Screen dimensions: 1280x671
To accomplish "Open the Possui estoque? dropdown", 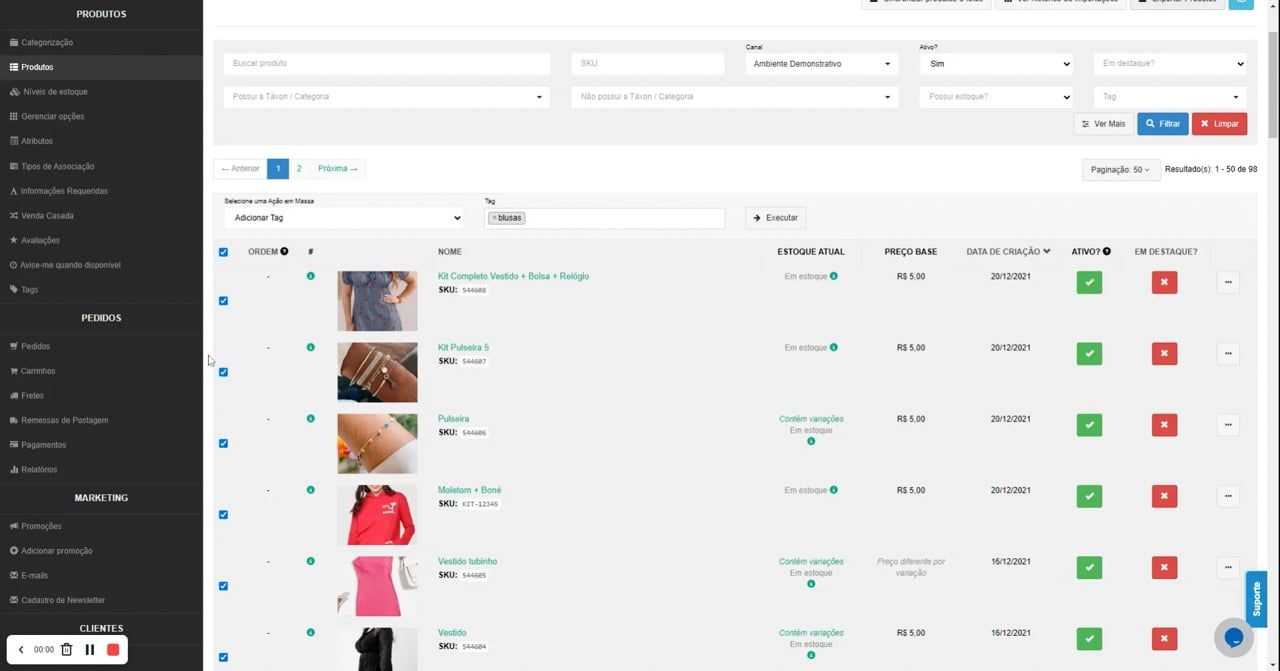I will pyautogui.click(x=996, y=97).
